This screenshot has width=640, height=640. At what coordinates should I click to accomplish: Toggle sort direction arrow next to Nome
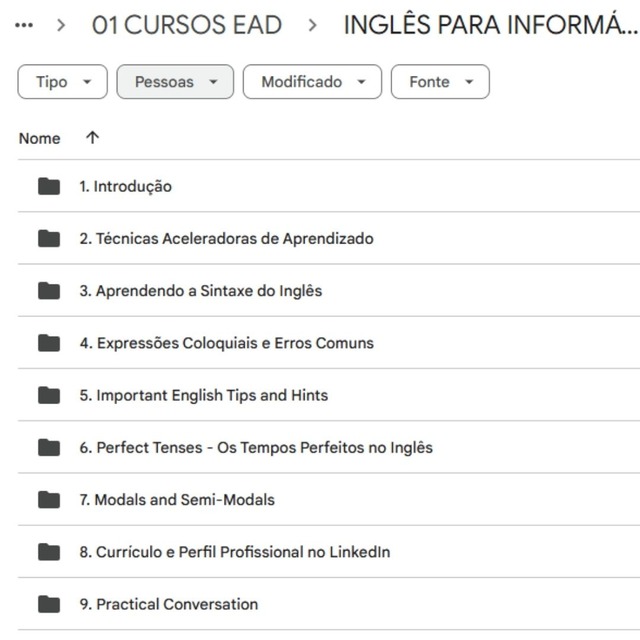click(x=92, y=138)
